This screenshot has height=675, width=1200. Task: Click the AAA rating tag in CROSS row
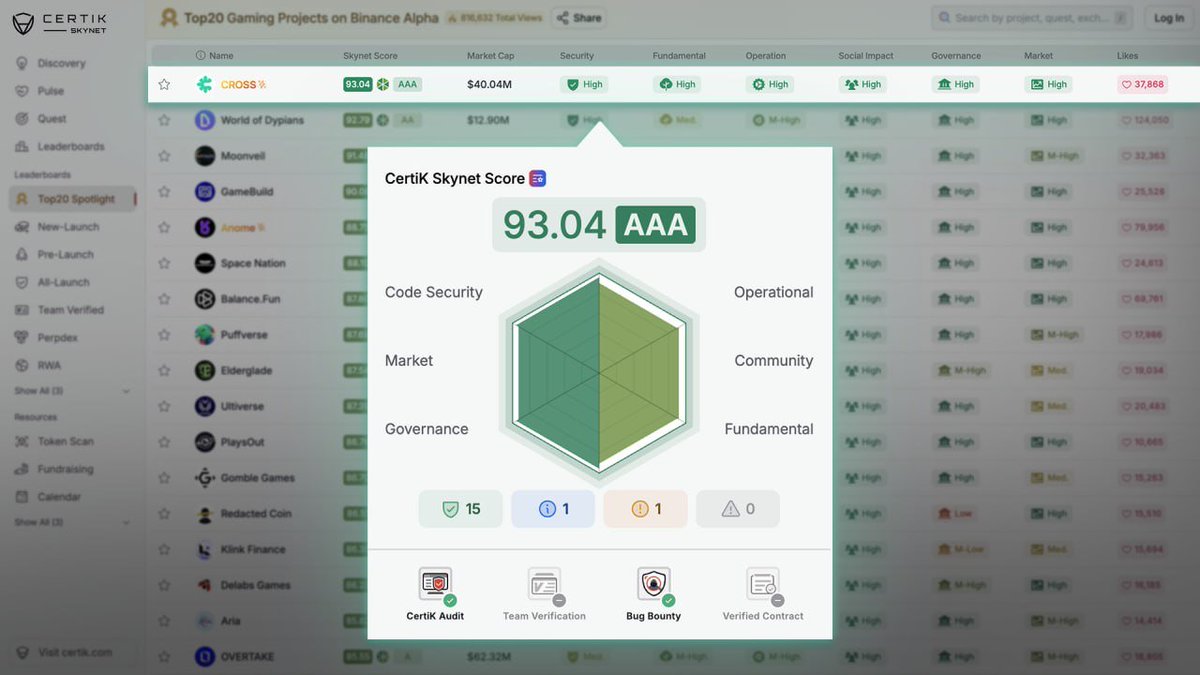coord(407,85)
